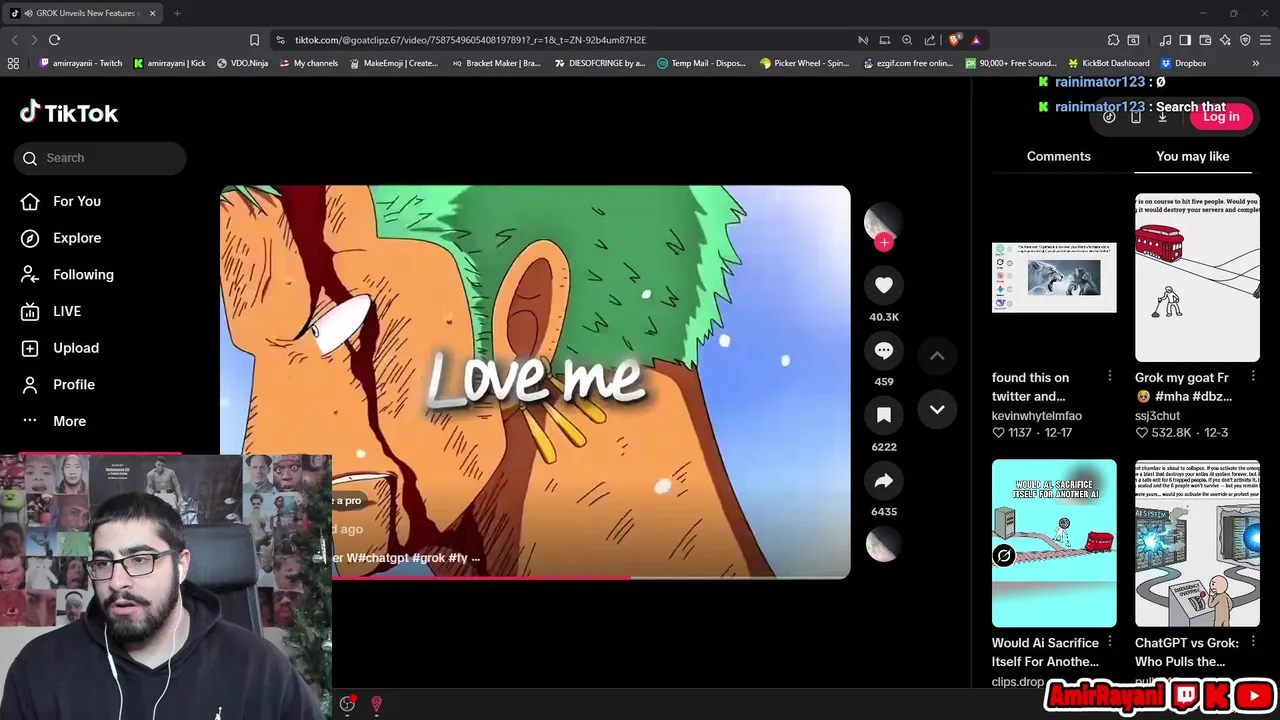Image resolution: width=1280 pixels, height=720 pixels.
Task: Click the browser address bar URL
Action: click(x=470, y=40)
